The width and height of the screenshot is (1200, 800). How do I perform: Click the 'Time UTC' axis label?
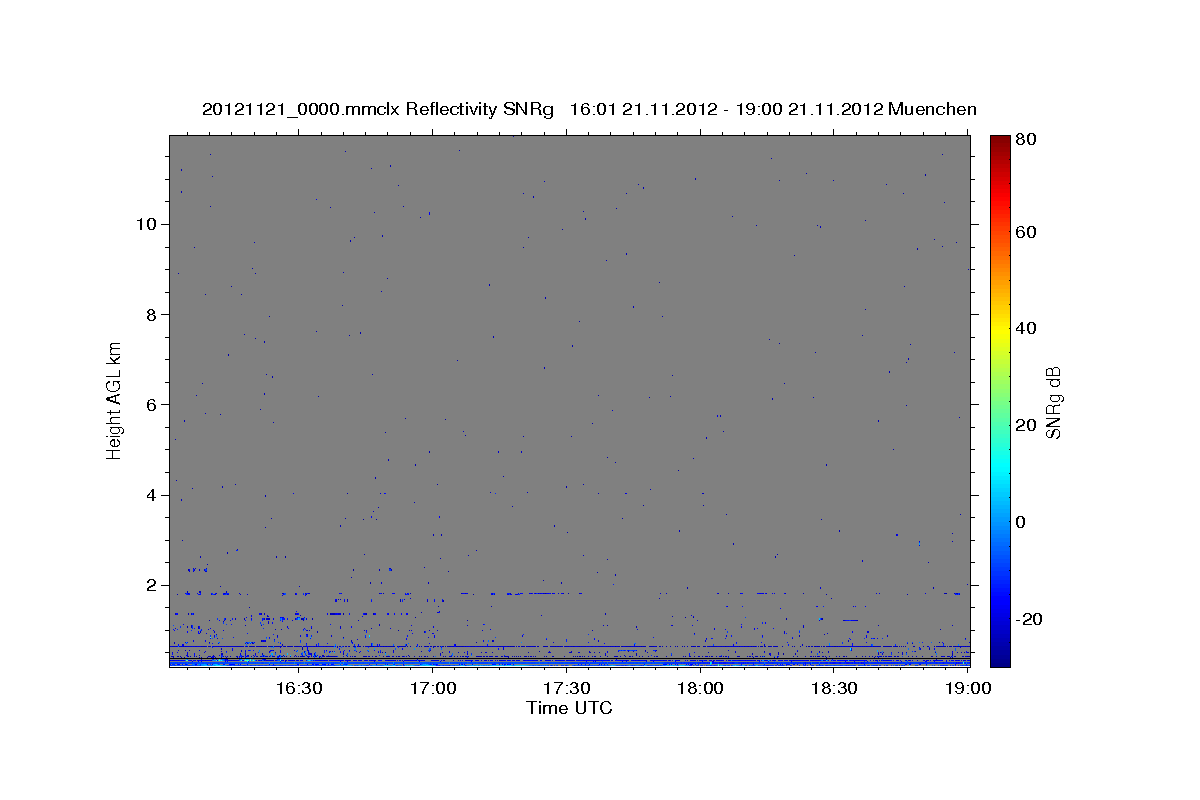click(569, 708)
